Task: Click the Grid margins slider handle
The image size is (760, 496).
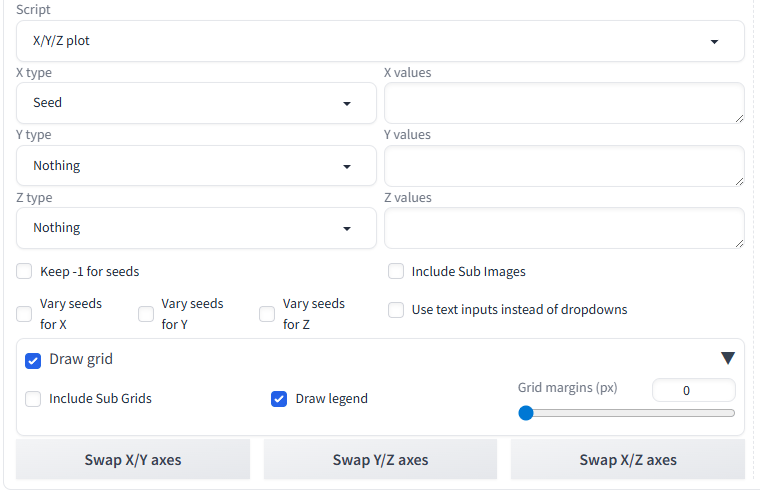Action: pyautogui.click(x=526, y=413)
